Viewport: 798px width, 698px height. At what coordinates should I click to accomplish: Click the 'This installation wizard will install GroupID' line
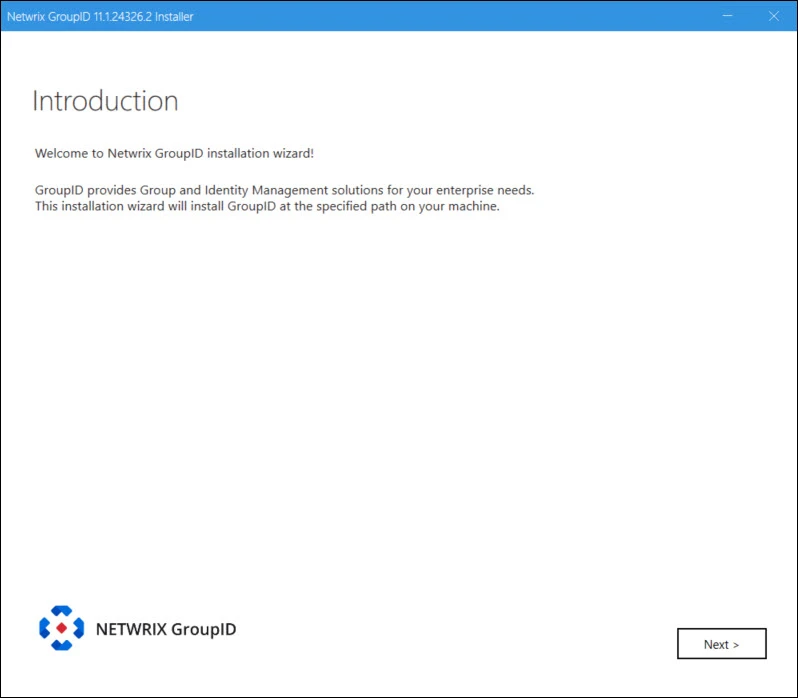(267, 206)
